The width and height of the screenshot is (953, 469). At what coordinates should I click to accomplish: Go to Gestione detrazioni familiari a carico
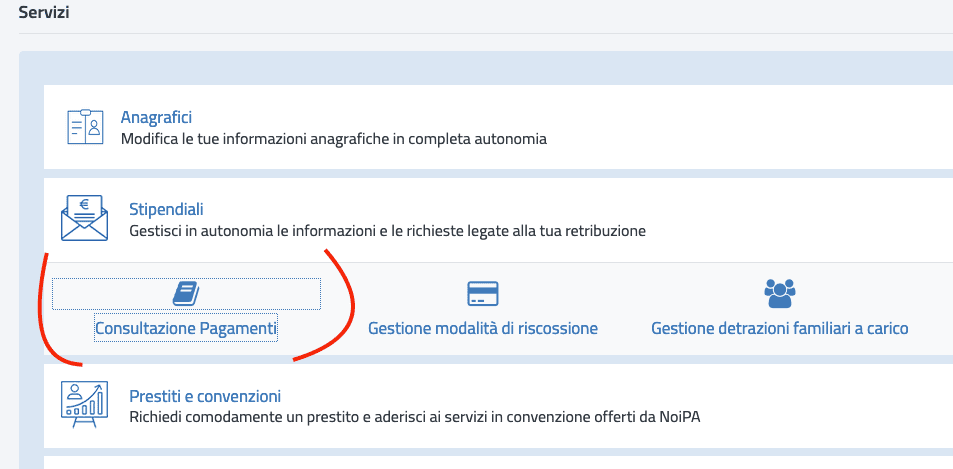779,328
